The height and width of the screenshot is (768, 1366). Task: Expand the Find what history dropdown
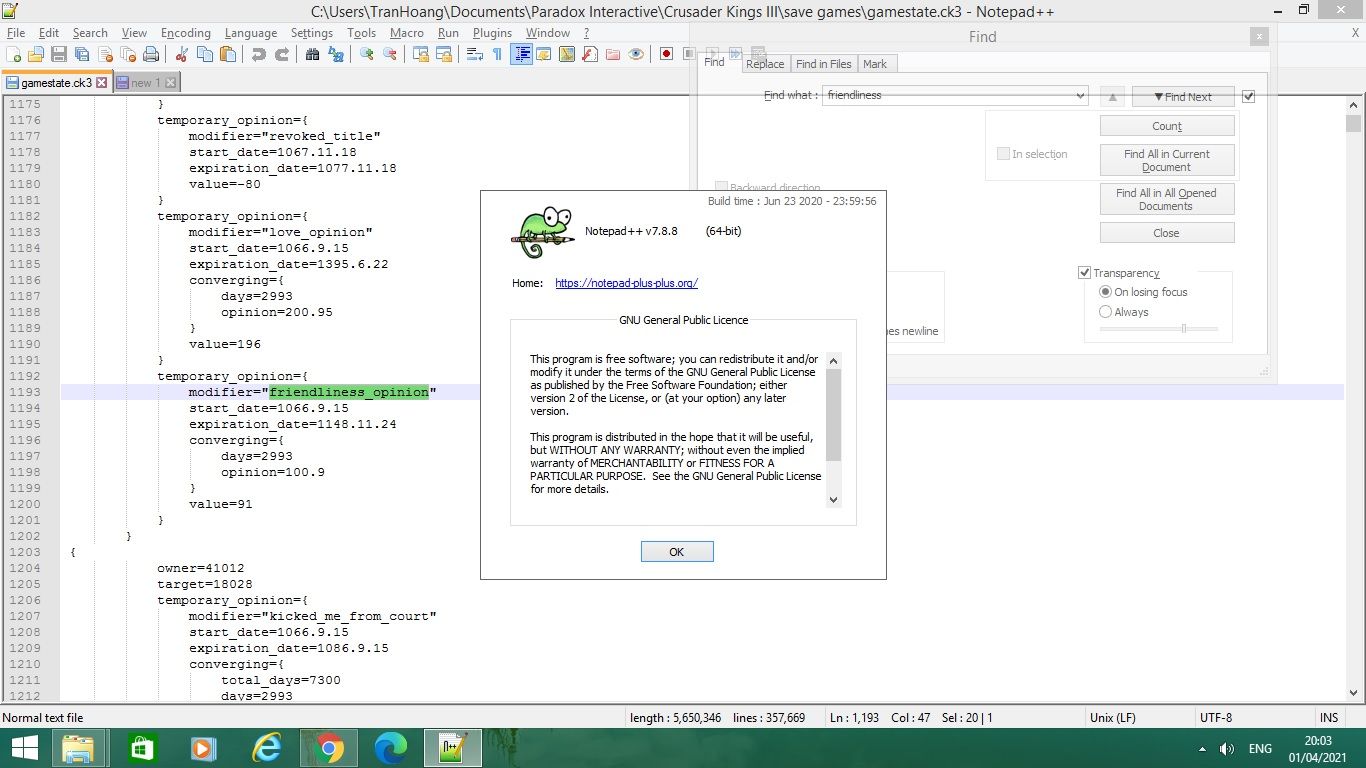click(x=1080, y=96)
